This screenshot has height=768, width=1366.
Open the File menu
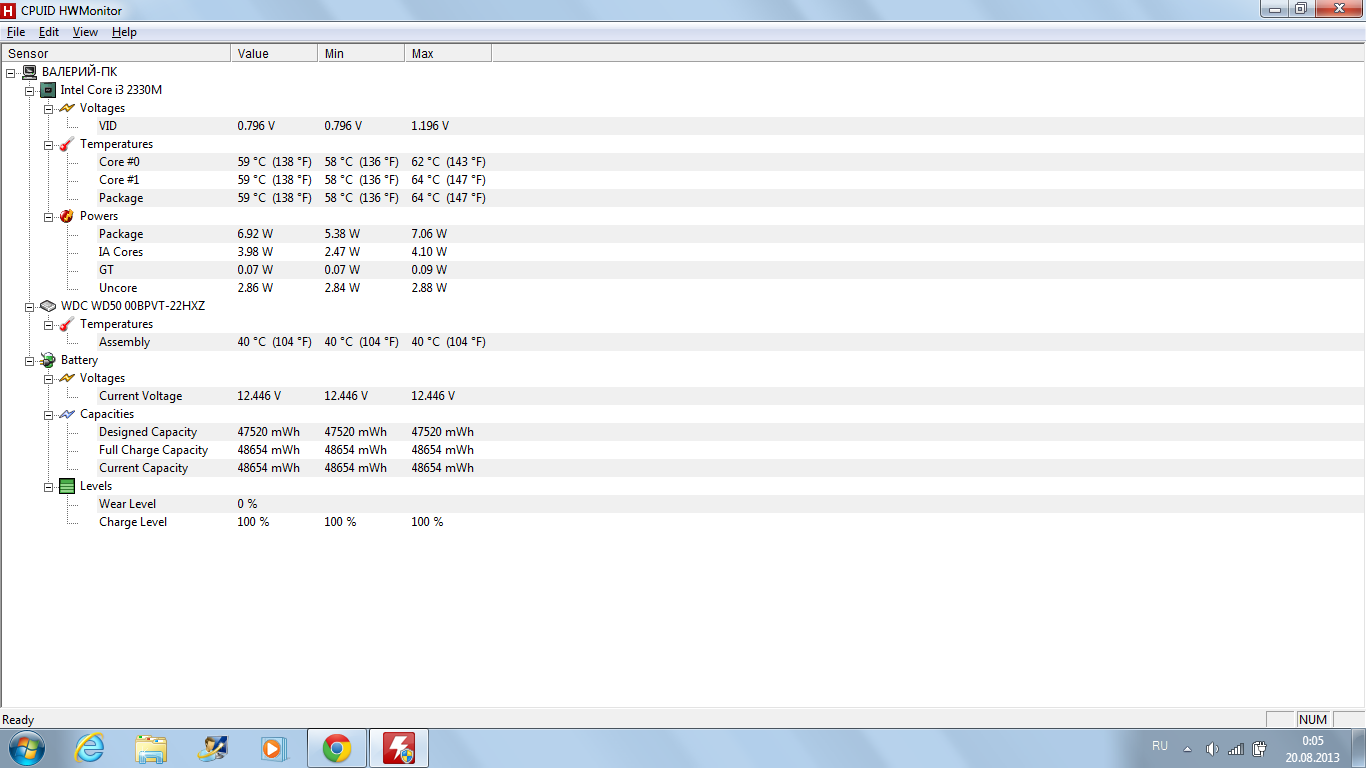(16, 32)
